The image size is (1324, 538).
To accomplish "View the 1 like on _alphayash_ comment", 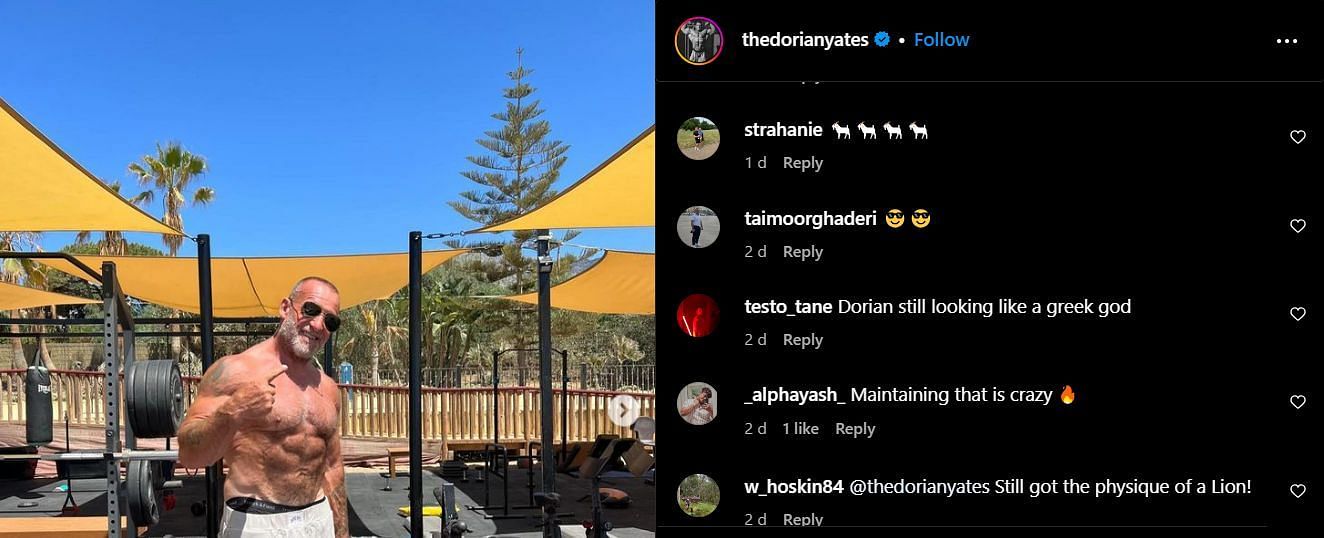I will point(800,429).
